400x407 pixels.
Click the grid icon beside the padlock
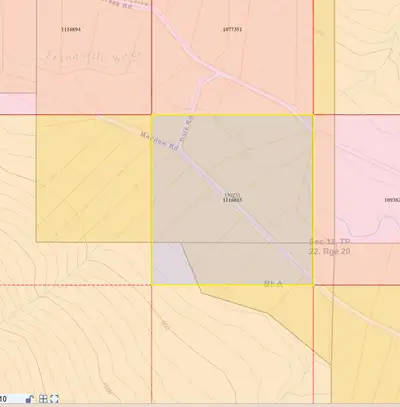pyautogui.click(x=43, y=399)
